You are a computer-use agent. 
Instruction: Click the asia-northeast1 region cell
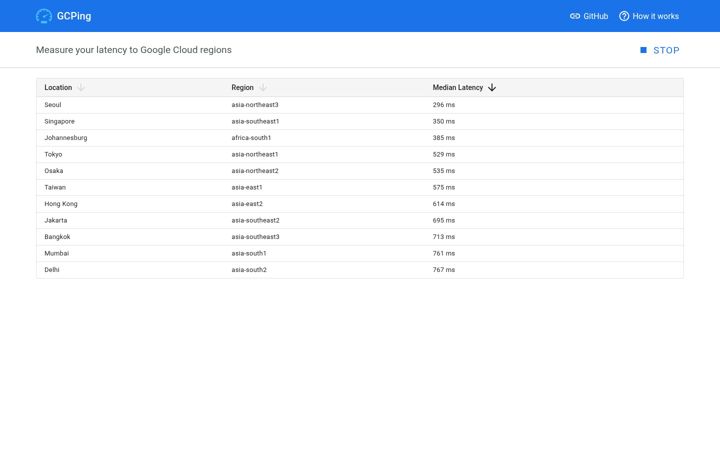click(255, 154)
